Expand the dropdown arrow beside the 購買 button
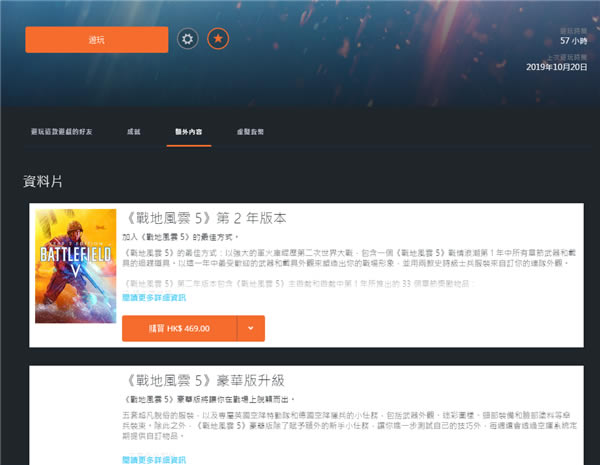 point(251,328)
